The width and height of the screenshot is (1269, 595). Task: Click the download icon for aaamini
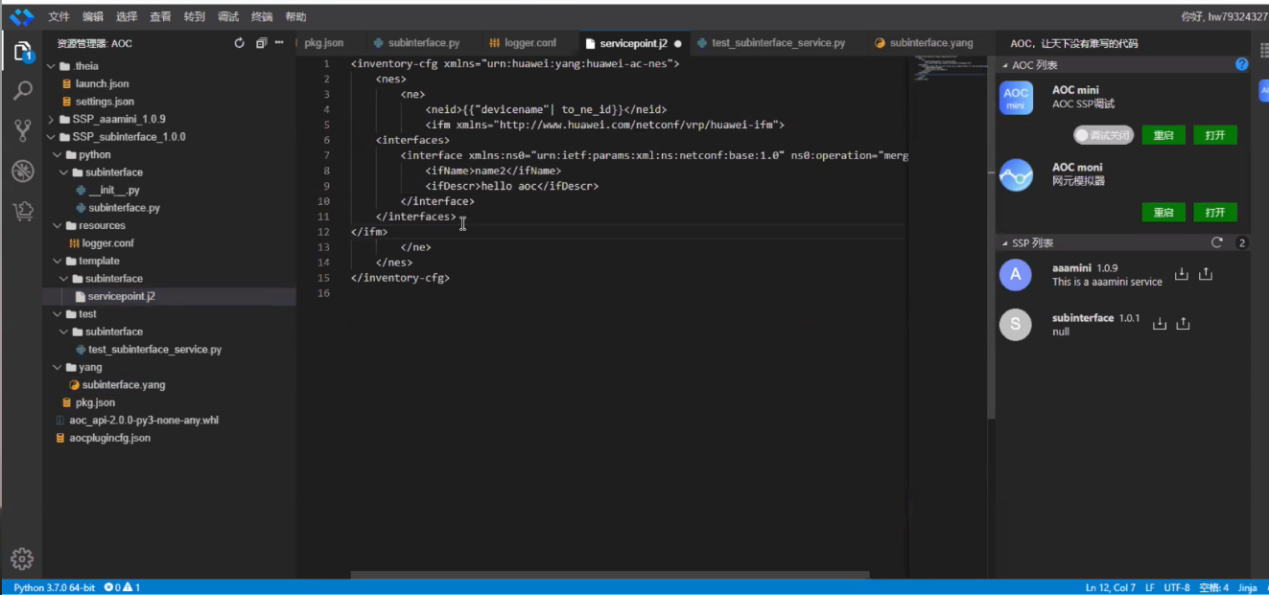1181,274
